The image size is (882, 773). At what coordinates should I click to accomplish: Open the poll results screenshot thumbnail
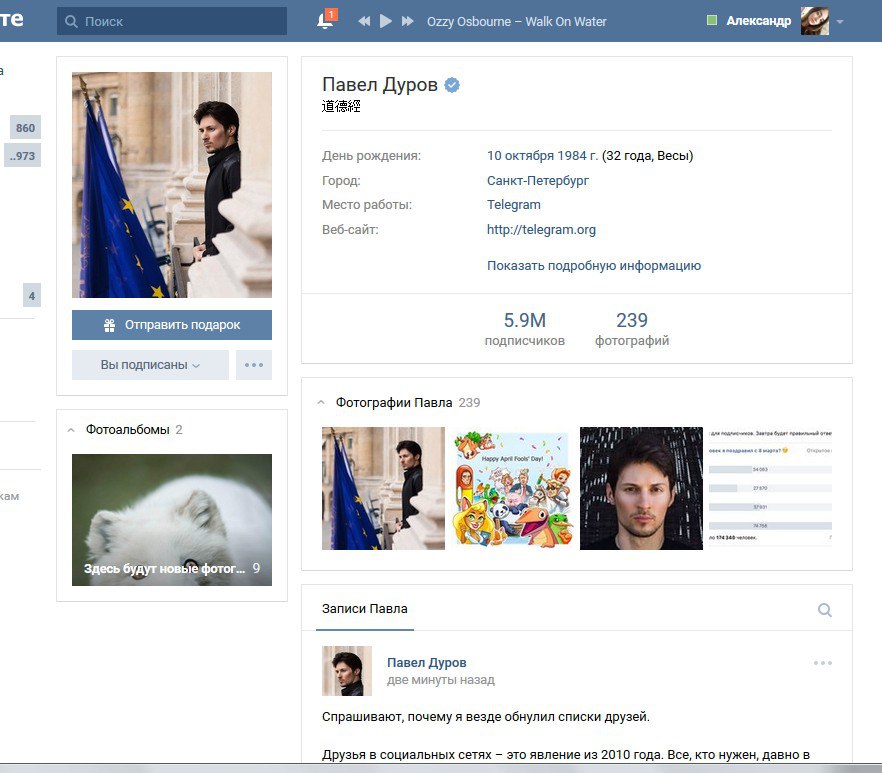[770, 488]
